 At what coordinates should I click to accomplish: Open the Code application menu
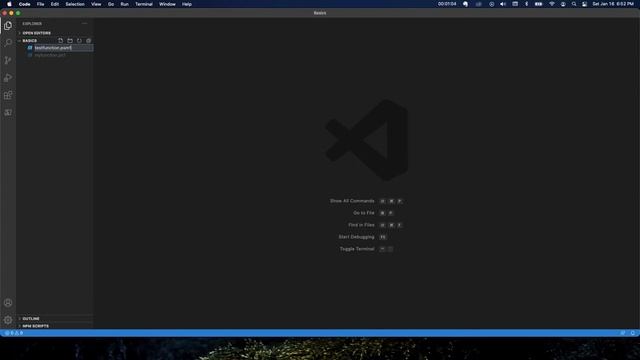tap(24, 4)
